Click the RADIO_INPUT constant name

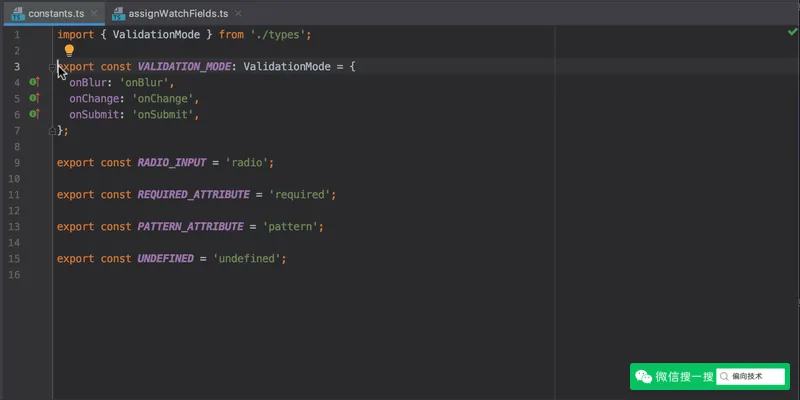(172, 163)
